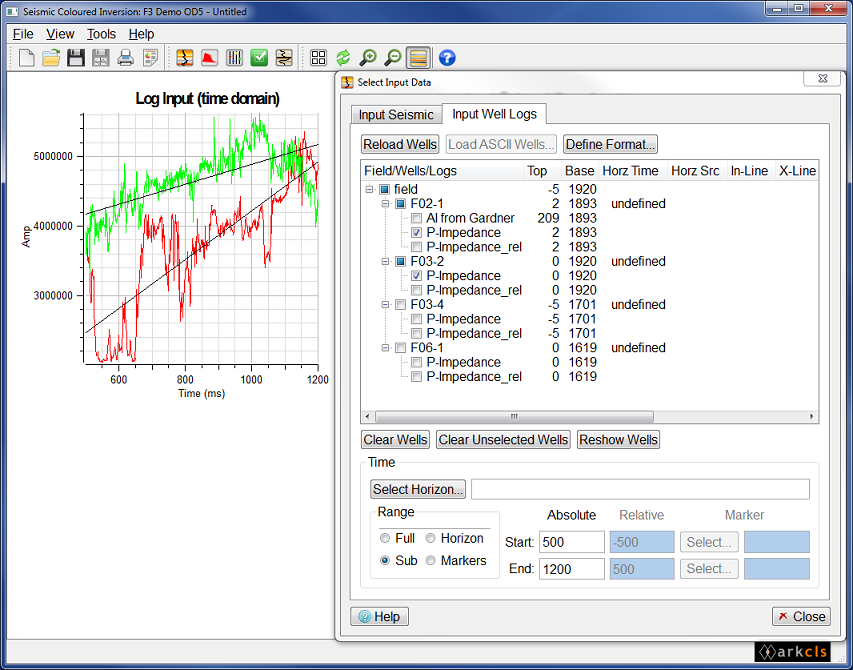Toggle the field root checkbox
Viewport: 853px width, 670px height.
pos(385,190)
